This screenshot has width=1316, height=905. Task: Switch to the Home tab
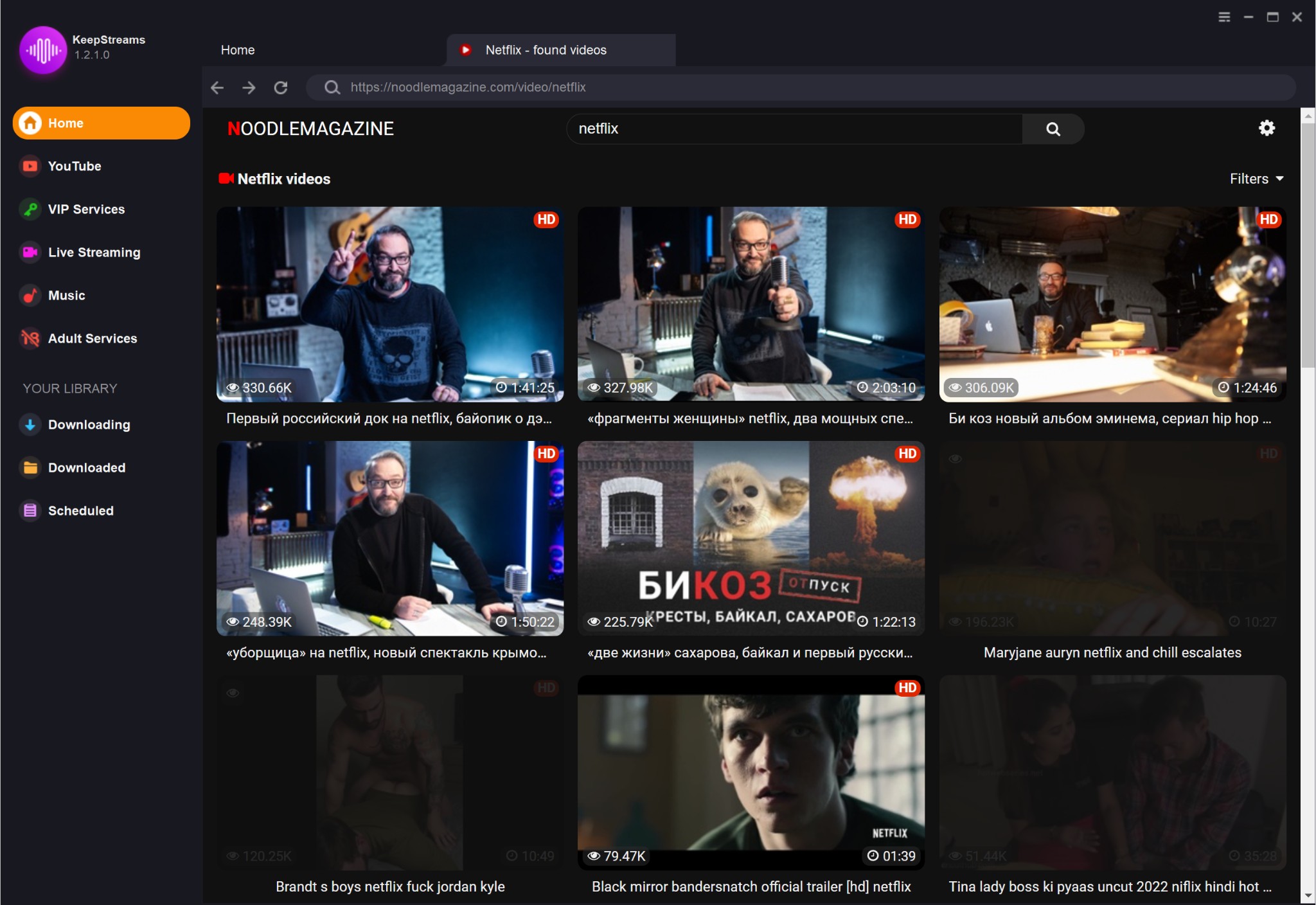238,50
